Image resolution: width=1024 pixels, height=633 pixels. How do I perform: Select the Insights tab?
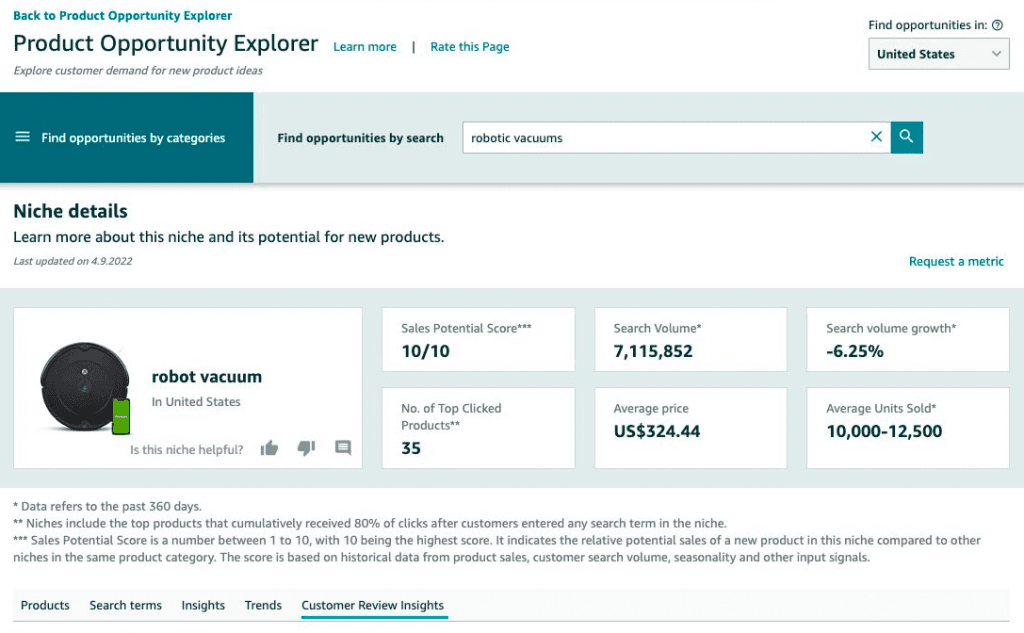pyautogui.click(x=203, y=605)
